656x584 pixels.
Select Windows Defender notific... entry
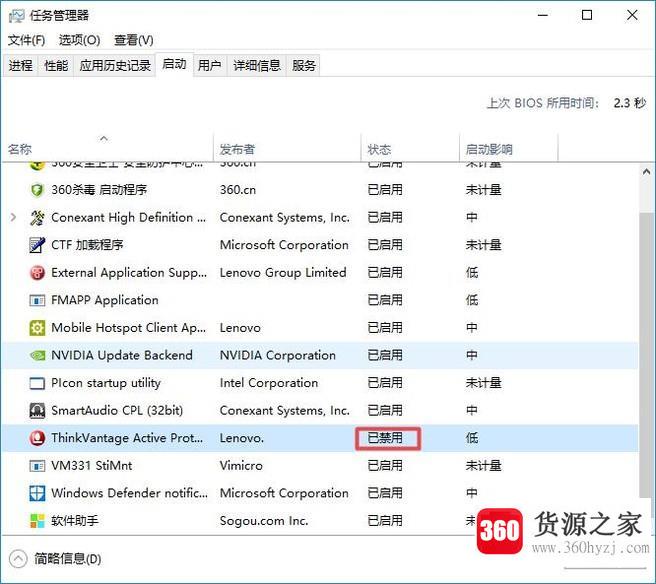(129, 493)
